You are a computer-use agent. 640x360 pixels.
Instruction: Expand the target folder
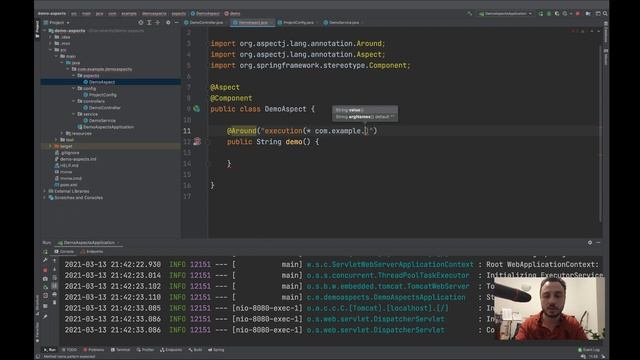[51, 146]
